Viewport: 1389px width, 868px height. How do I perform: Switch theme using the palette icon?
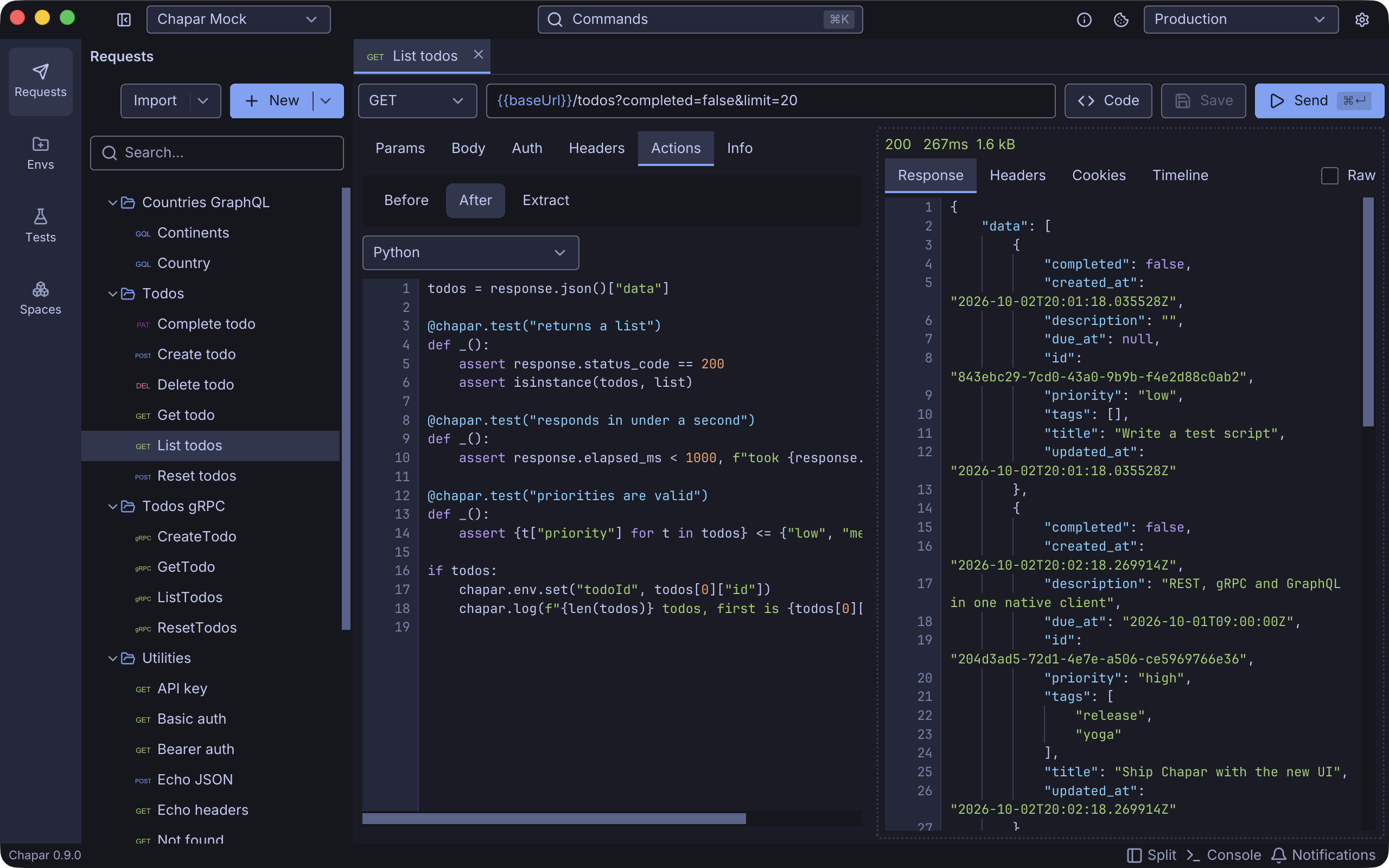pos(1121,20)
